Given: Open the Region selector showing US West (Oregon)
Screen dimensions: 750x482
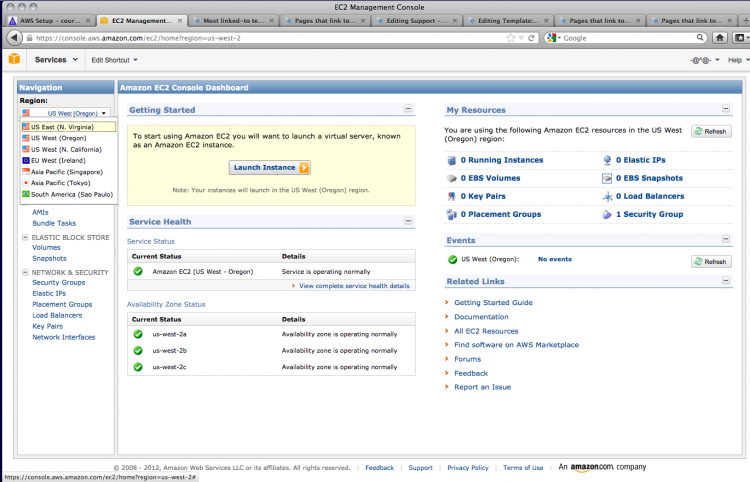Looking at the screenshot, I should click(x=66, y=113).
